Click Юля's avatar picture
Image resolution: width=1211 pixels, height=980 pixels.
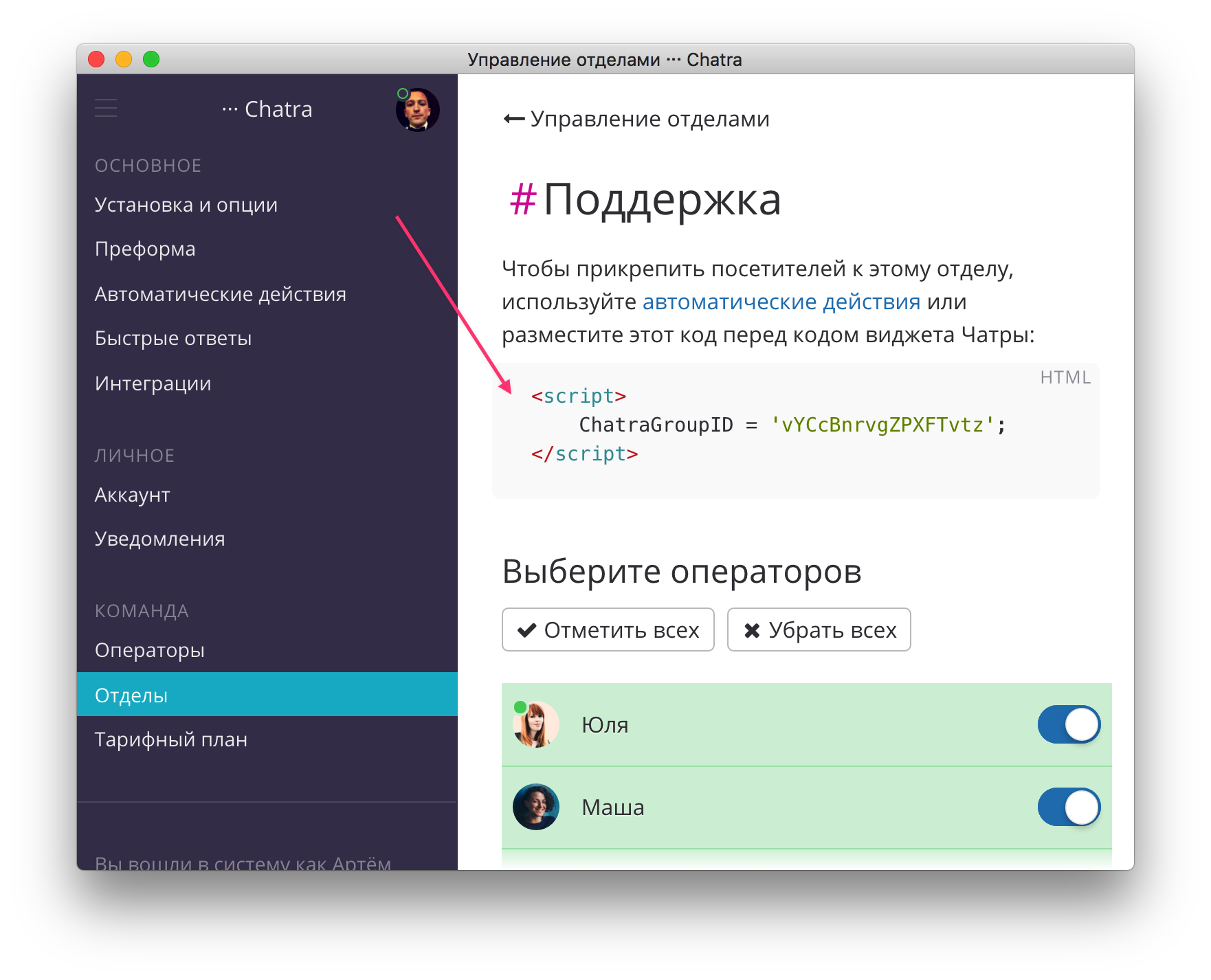tap(536, 724)
